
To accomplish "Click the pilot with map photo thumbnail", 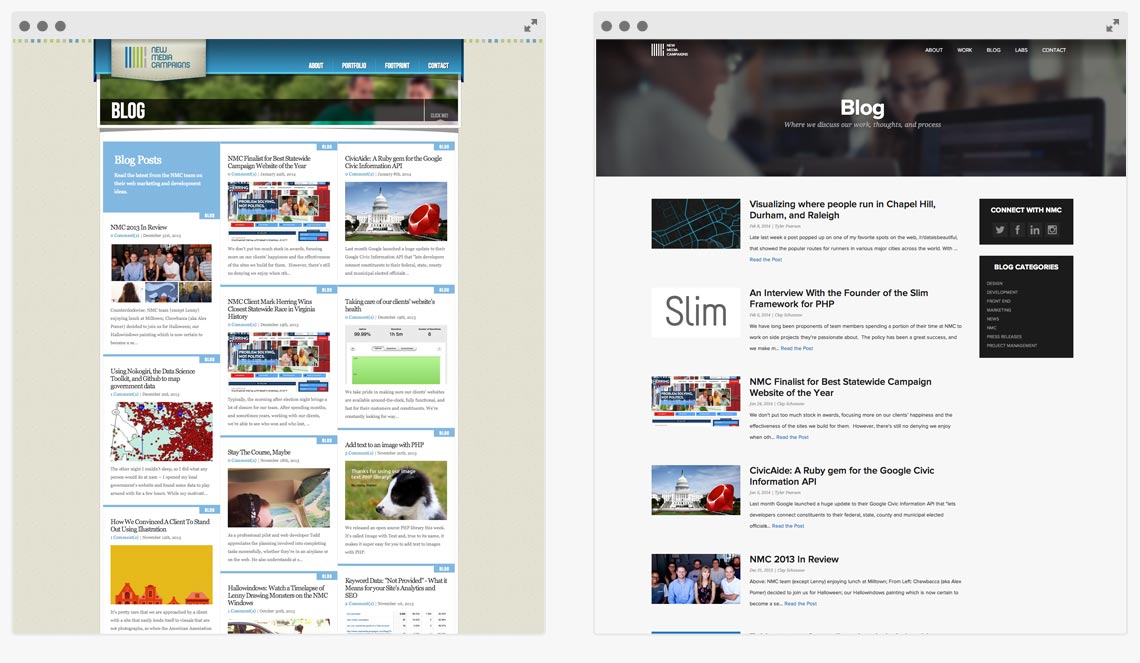I will 278,497.
